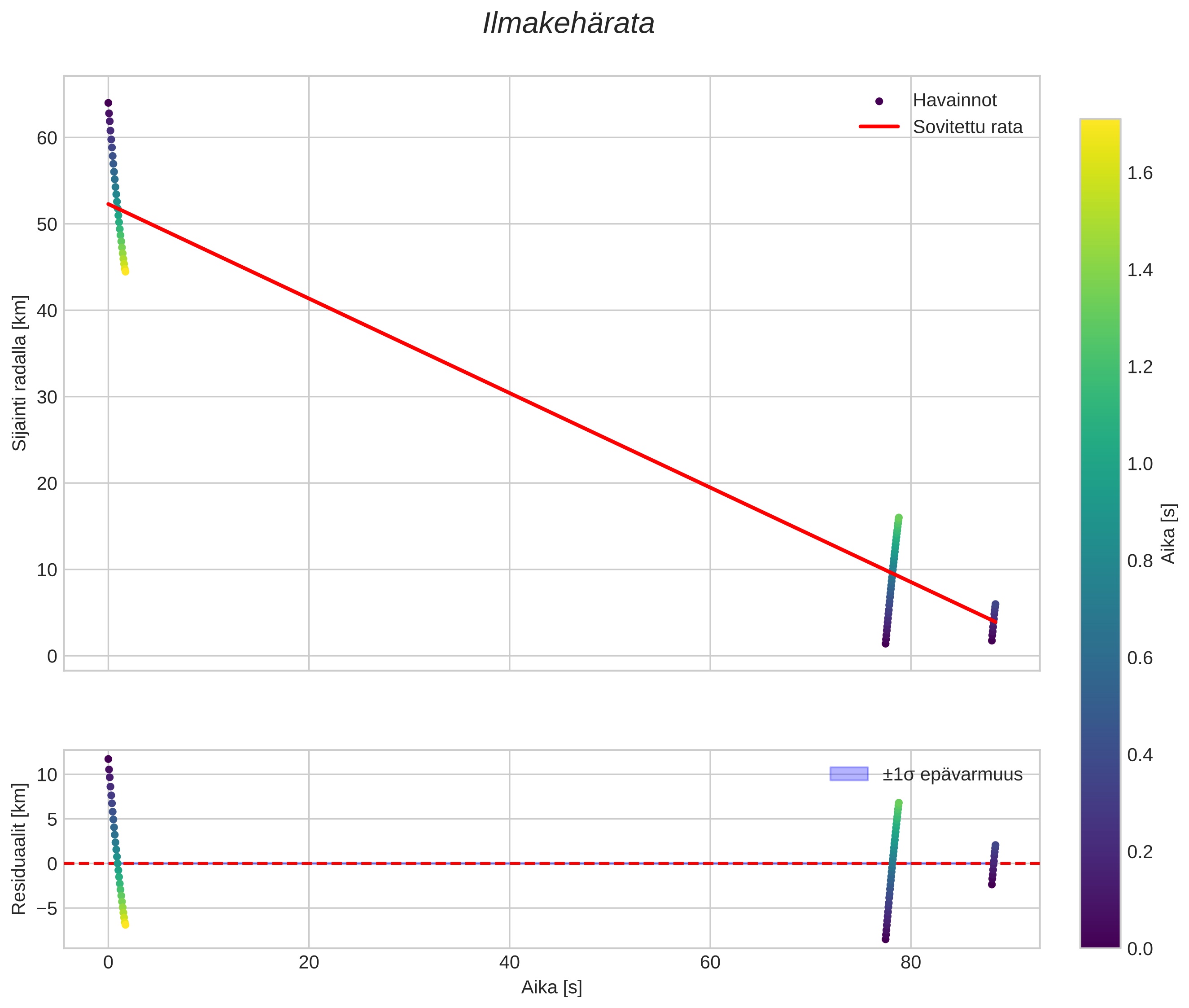Click the Aika [s] x-axis label
This screenshot has width=1189, height=1008.
point(551,987)
